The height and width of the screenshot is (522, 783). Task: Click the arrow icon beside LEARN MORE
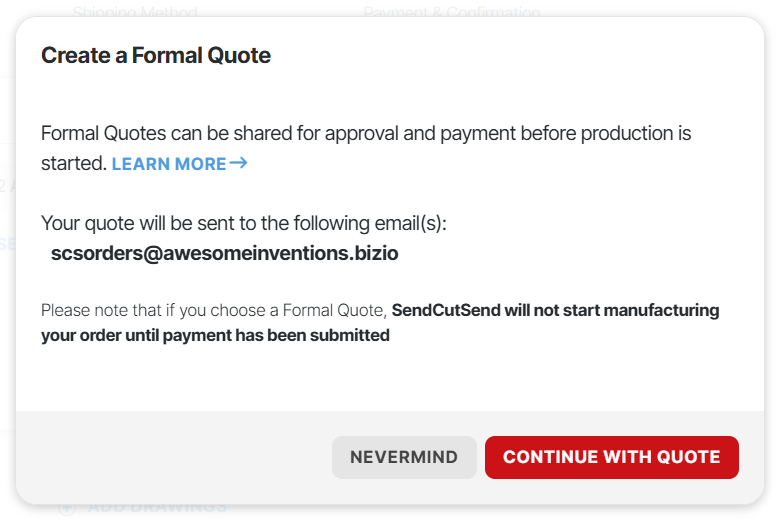click(238, 163)
